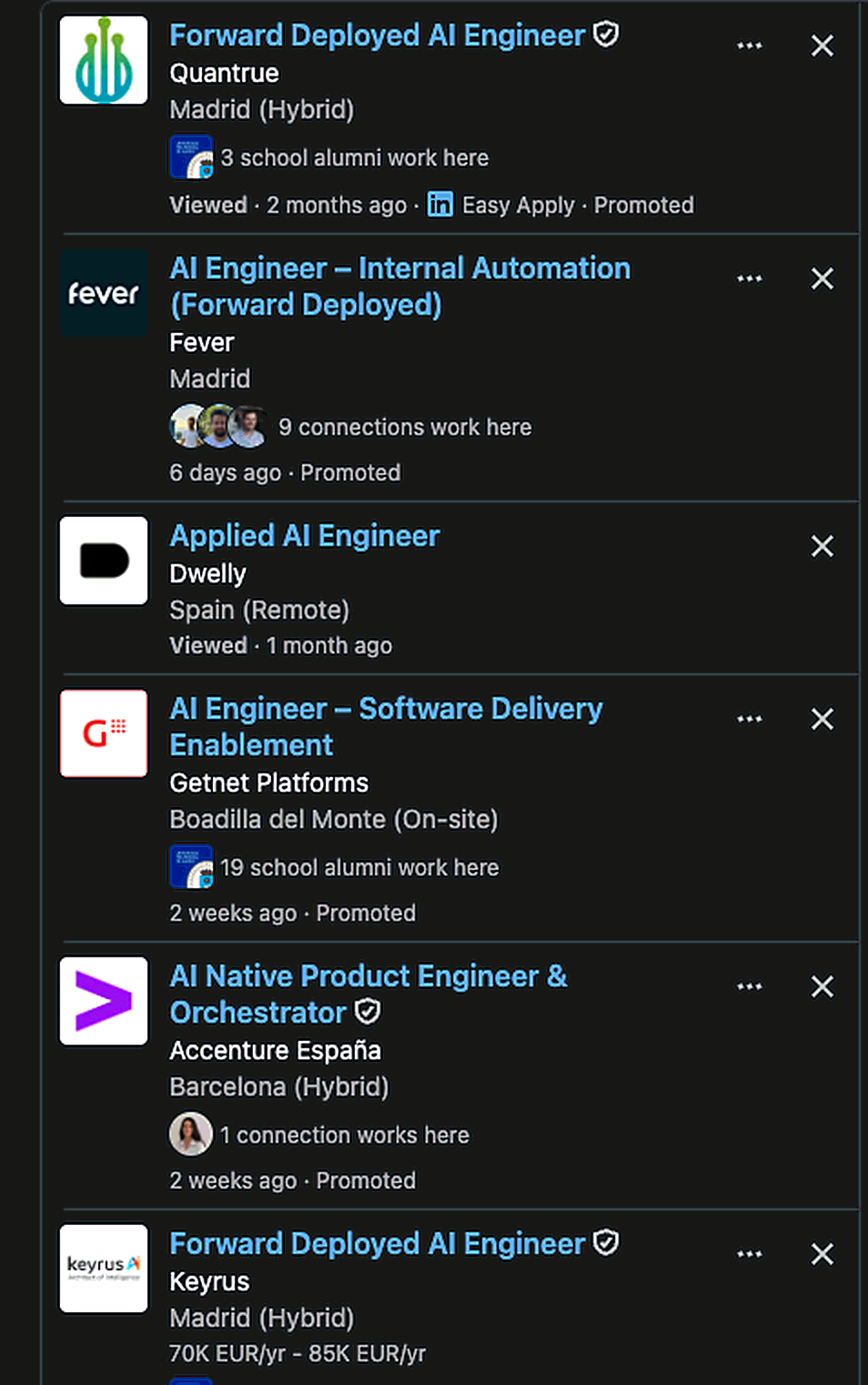Open AI Engineer – Internal Automation job

click(x=400, y=286)
